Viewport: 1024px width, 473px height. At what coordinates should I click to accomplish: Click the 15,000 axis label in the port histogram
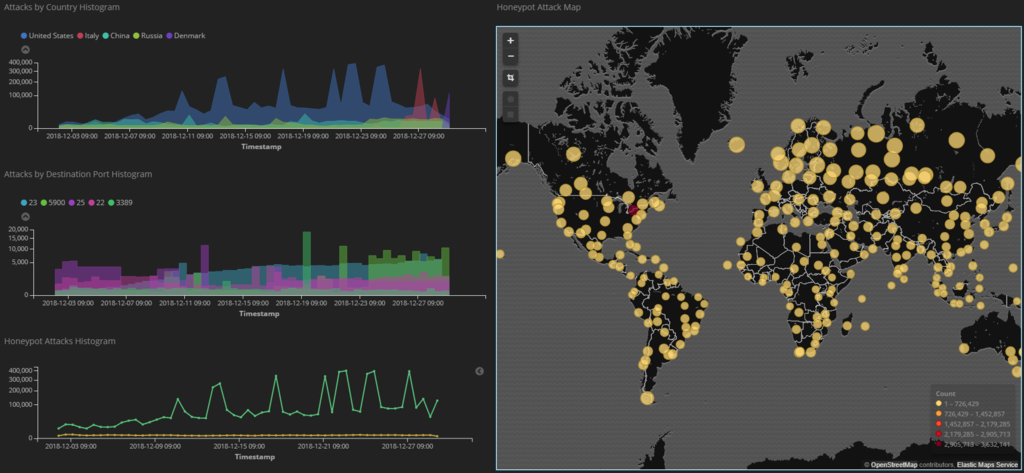click(x=18, y=239)
